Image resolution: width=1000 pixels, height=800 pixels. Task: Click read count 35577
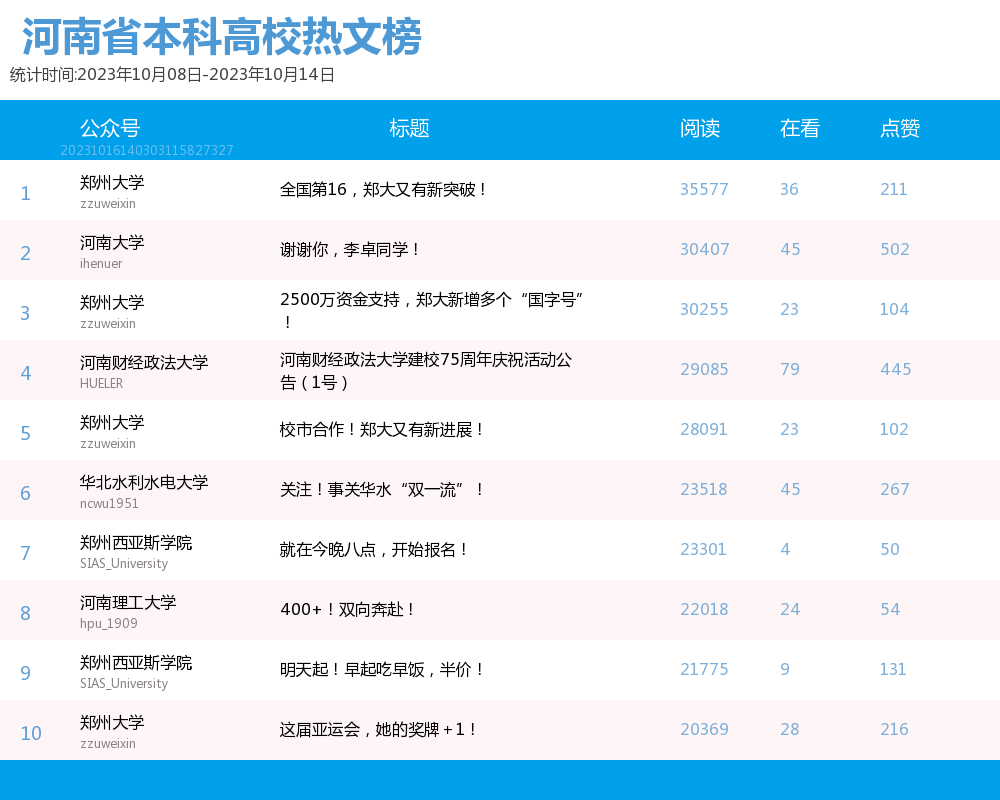click(x=704, y=189)
